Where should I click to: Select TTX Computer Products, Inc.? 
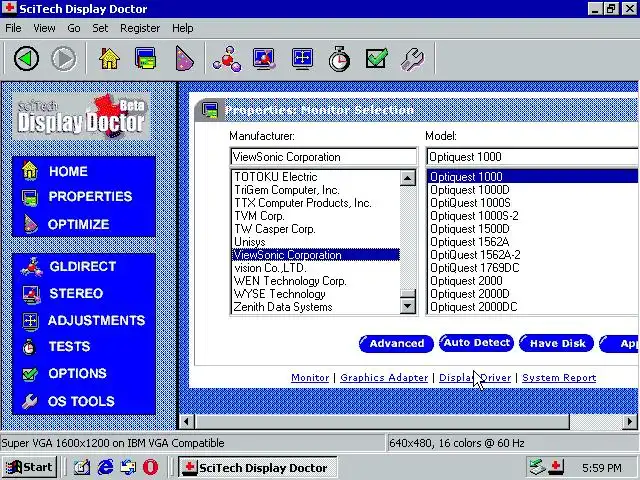pyautogui.click(x=316, y=203)
